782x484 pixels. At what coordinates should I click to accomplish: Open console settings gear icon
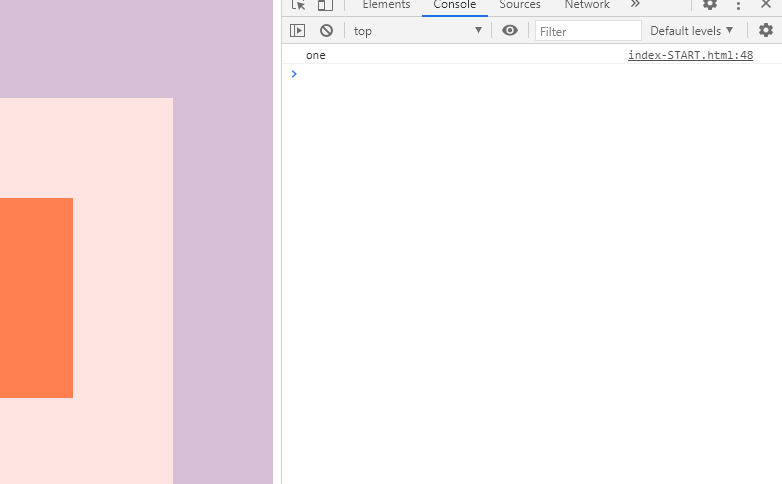click(766, 30)
